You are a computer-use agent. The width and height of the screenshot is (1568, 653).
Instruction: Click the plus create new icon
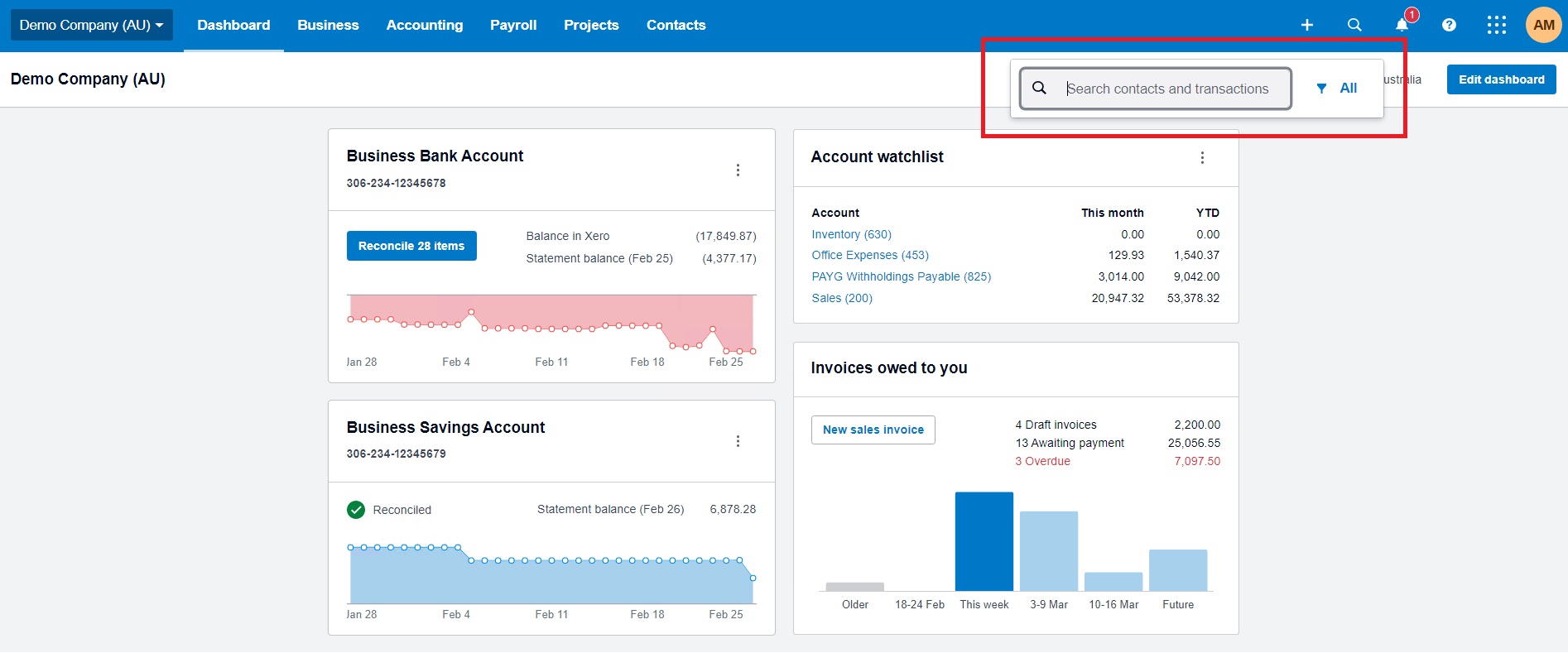point(1306,25)
